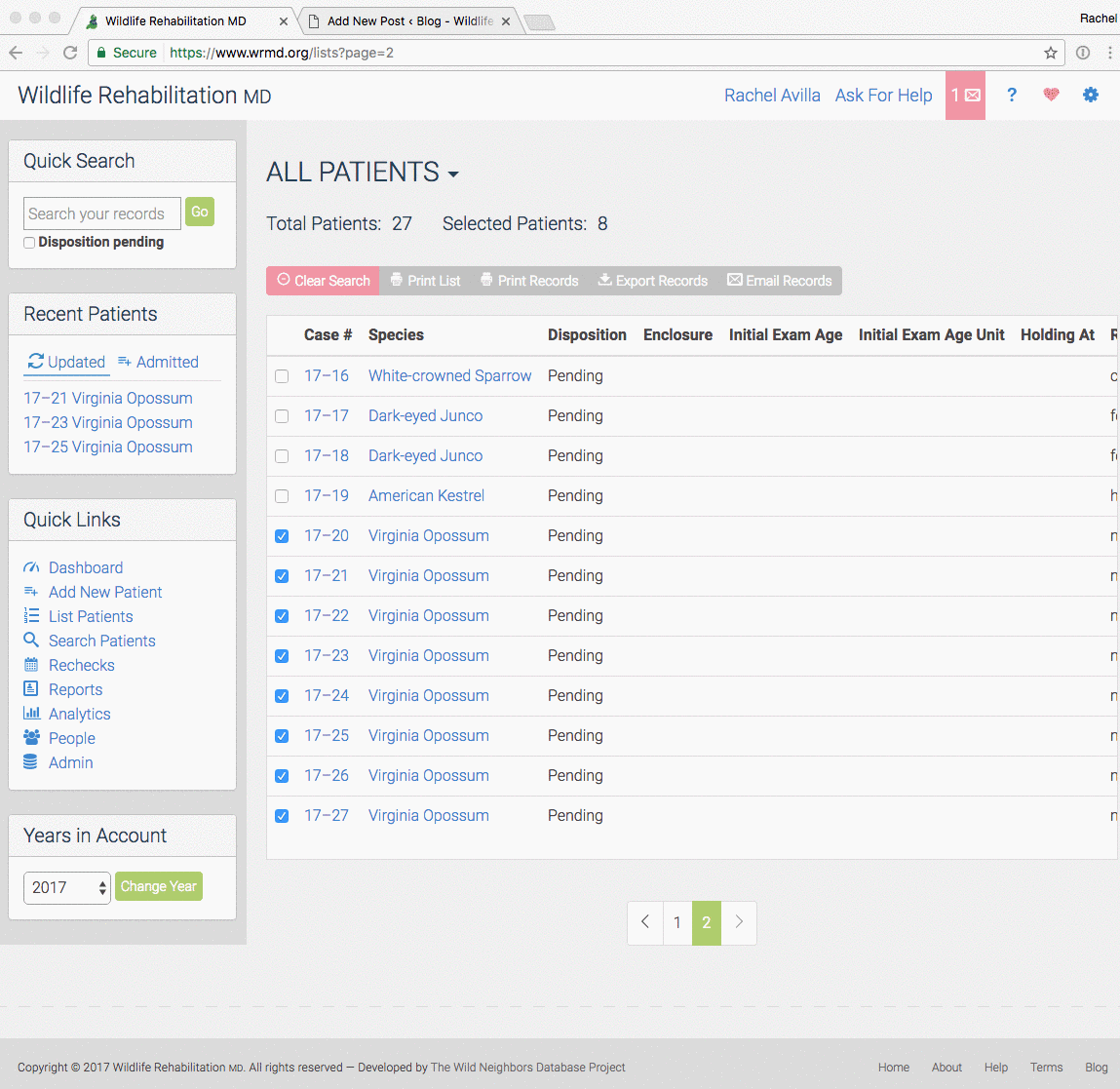
Task: Click the Search Patients magnifier icon
Action: pos(31,640)
